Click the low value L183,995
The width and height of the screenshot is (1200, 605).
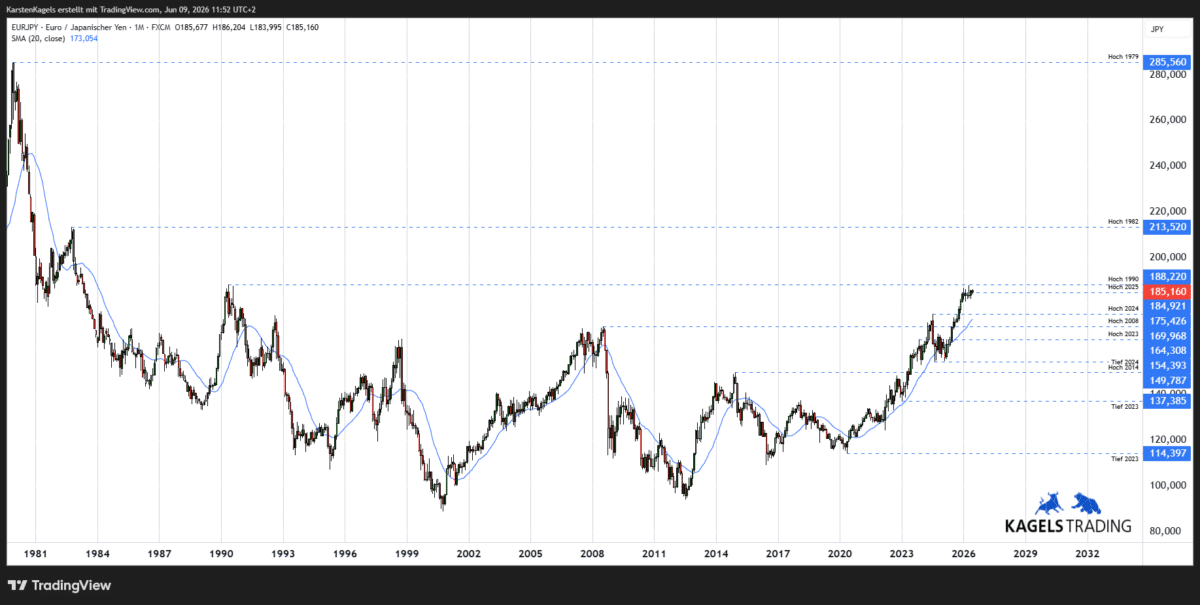pyautogui.click(x=266, y=27)
